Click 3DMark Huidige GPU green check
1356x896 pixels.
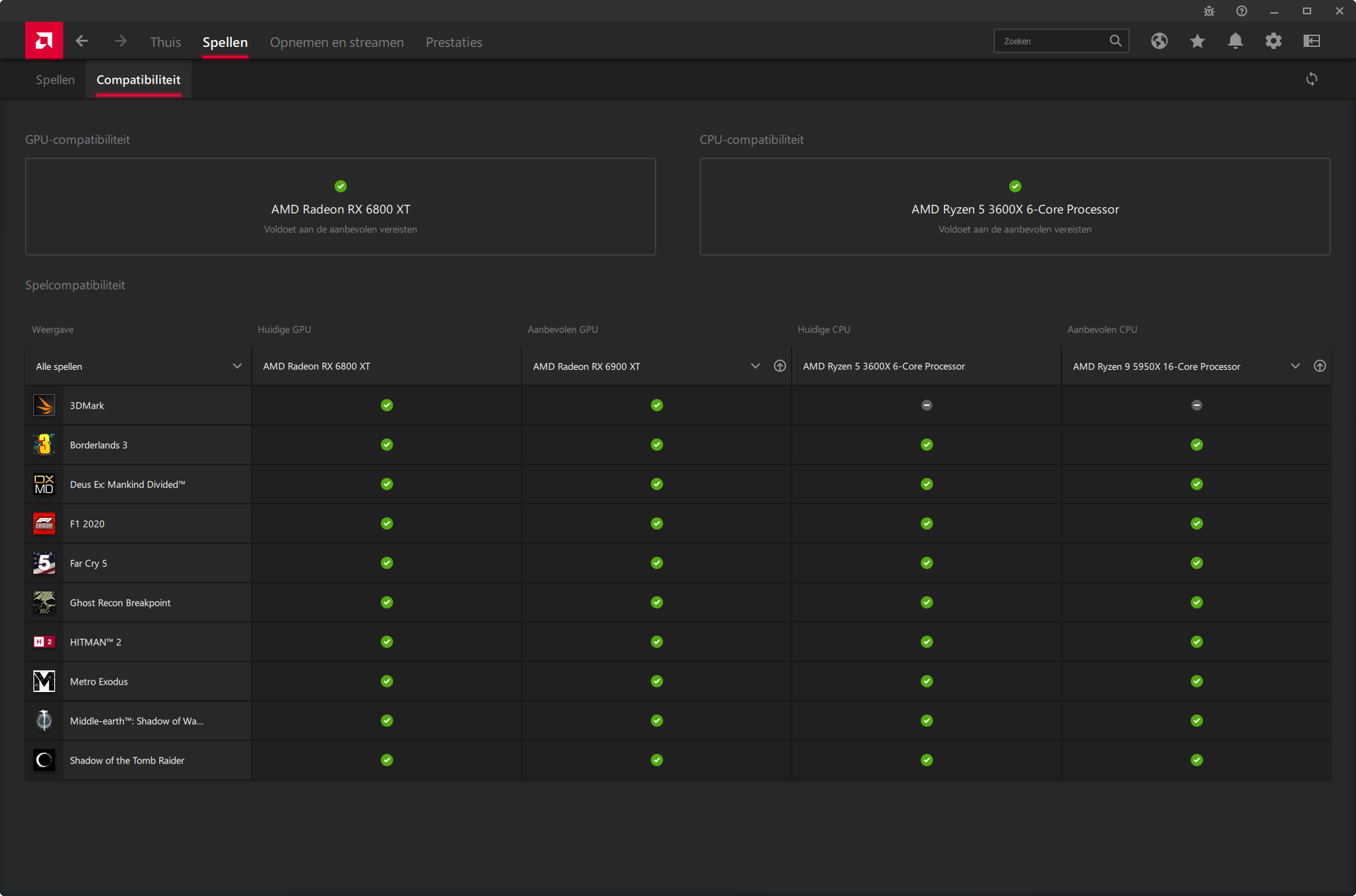coord(387,405)
